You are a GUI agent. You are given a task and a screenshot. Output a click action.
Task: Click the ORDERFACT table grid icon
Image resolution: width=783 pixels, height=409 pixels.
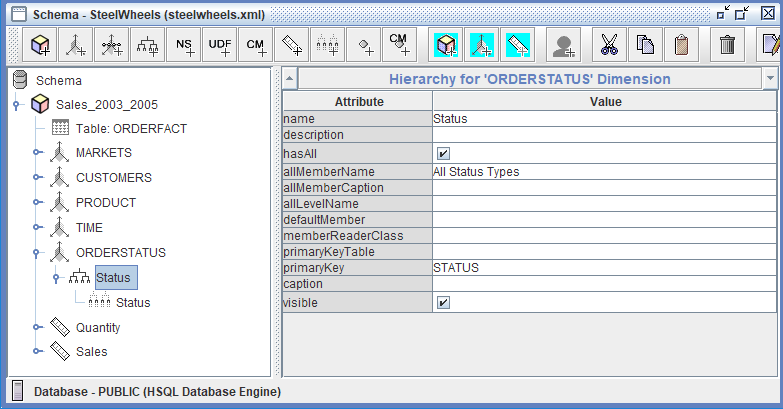pos(60,128)
